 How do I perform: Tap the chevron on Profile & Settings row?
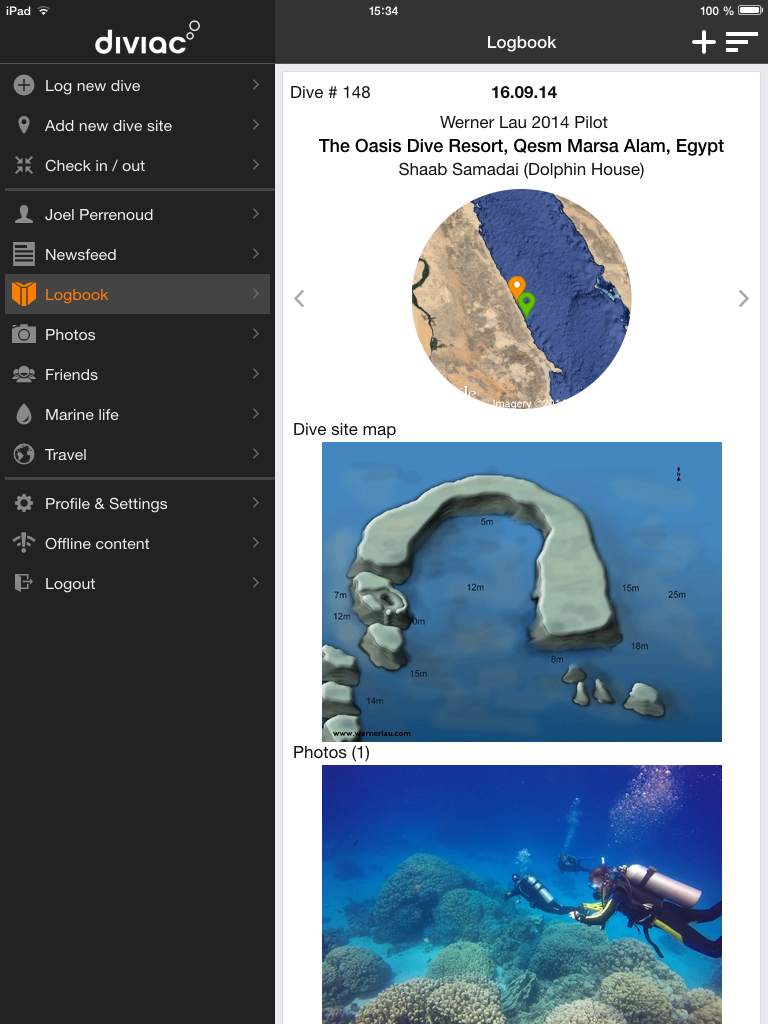(x=256, y=502)
